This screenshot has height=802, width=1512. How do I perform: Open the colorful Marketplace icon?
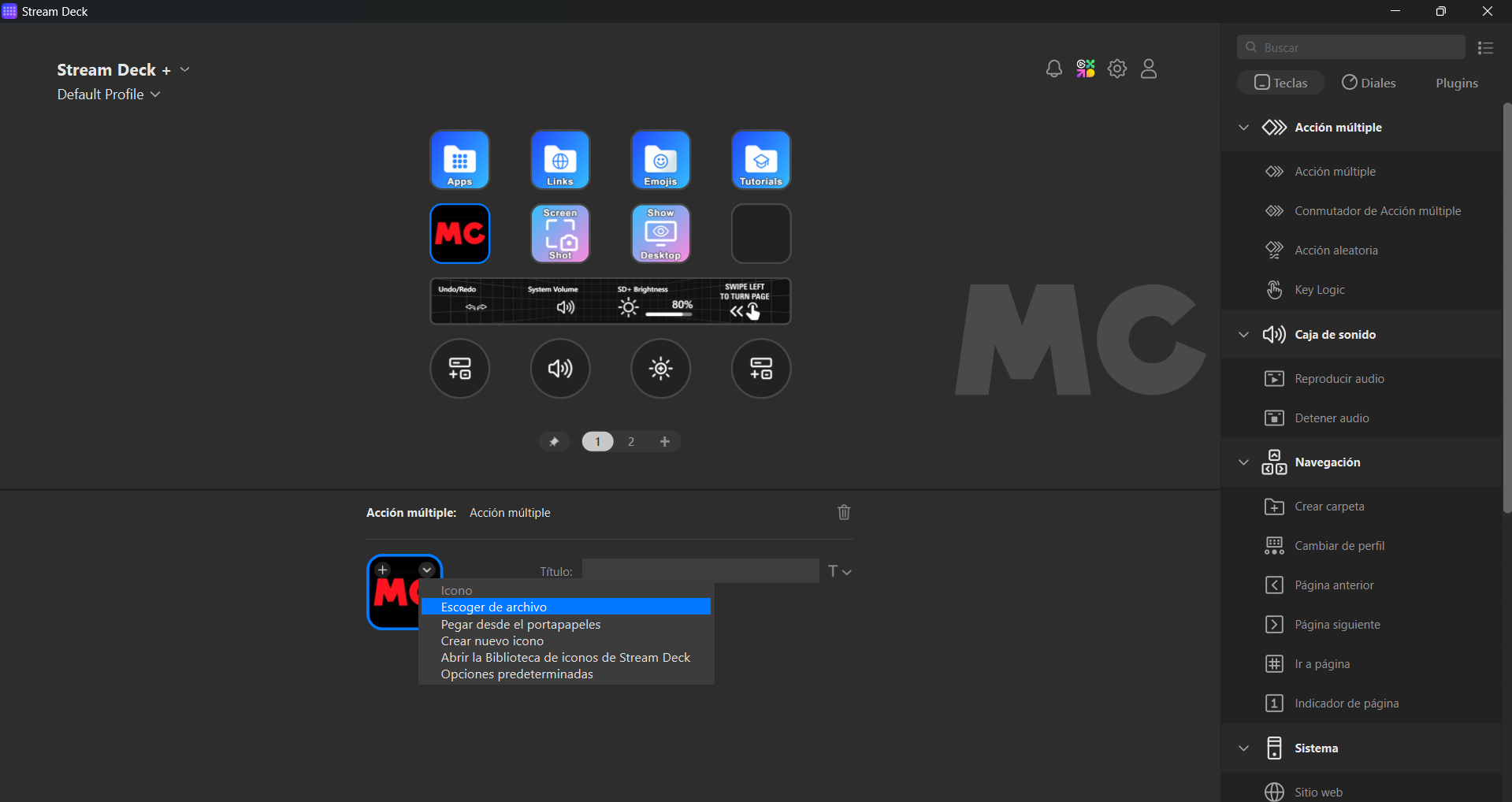click(1086, 69)
